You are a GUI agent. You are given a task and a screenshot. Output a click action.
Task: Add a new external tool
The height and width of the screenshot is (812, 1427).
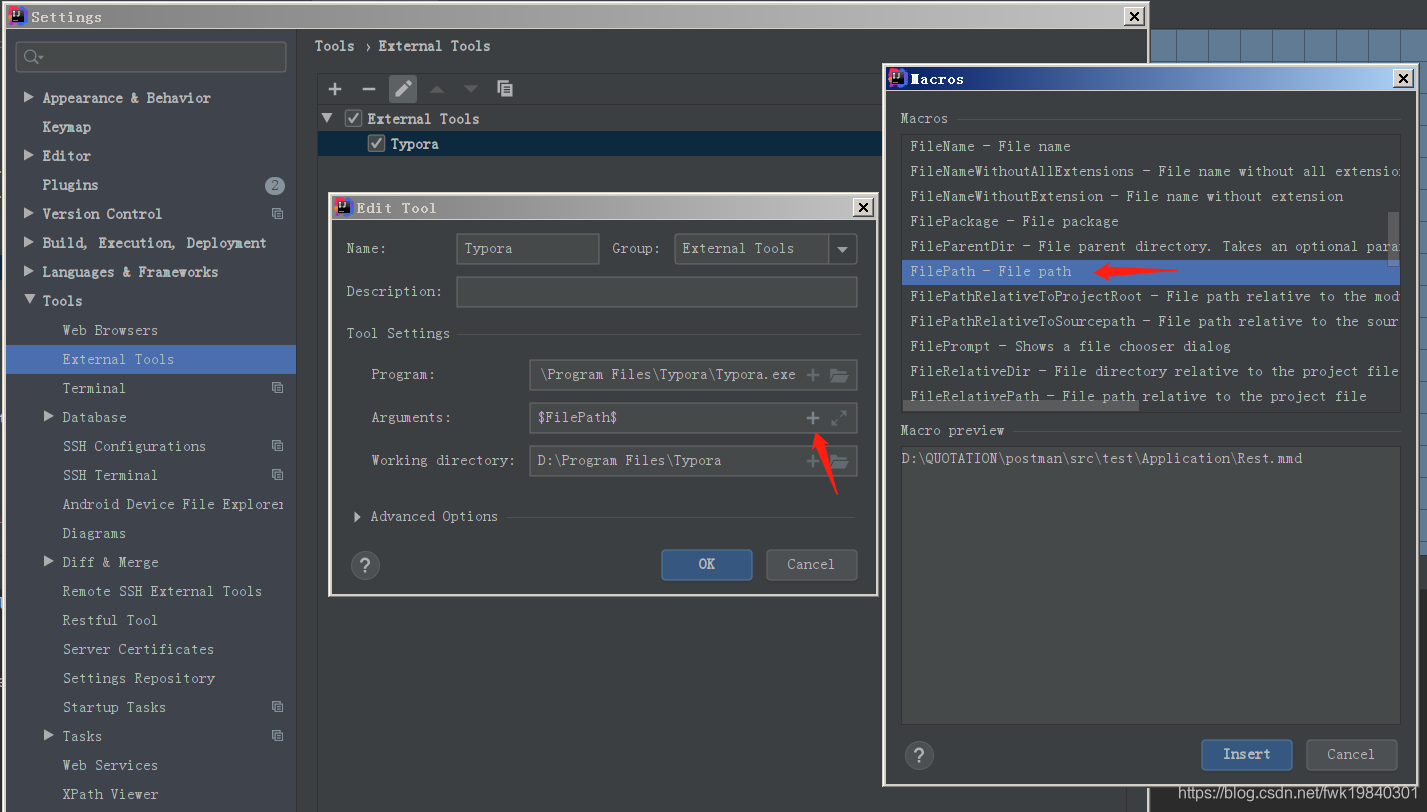[334, 89]
